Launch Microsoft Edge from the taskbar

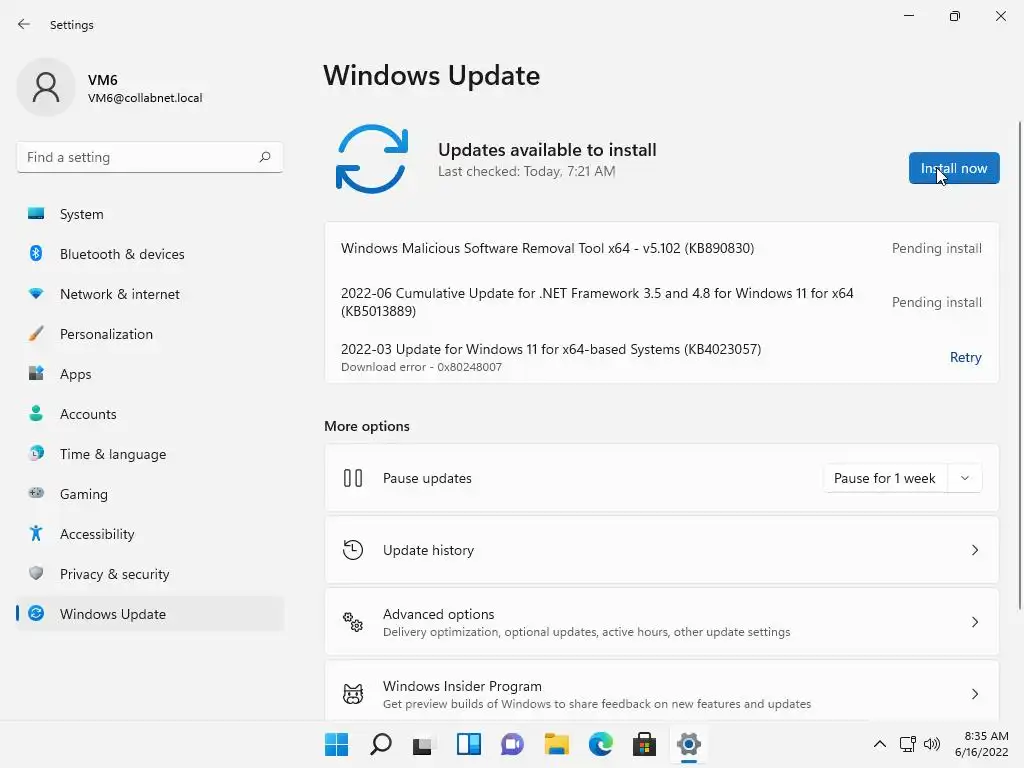click(x=600, y=744)
